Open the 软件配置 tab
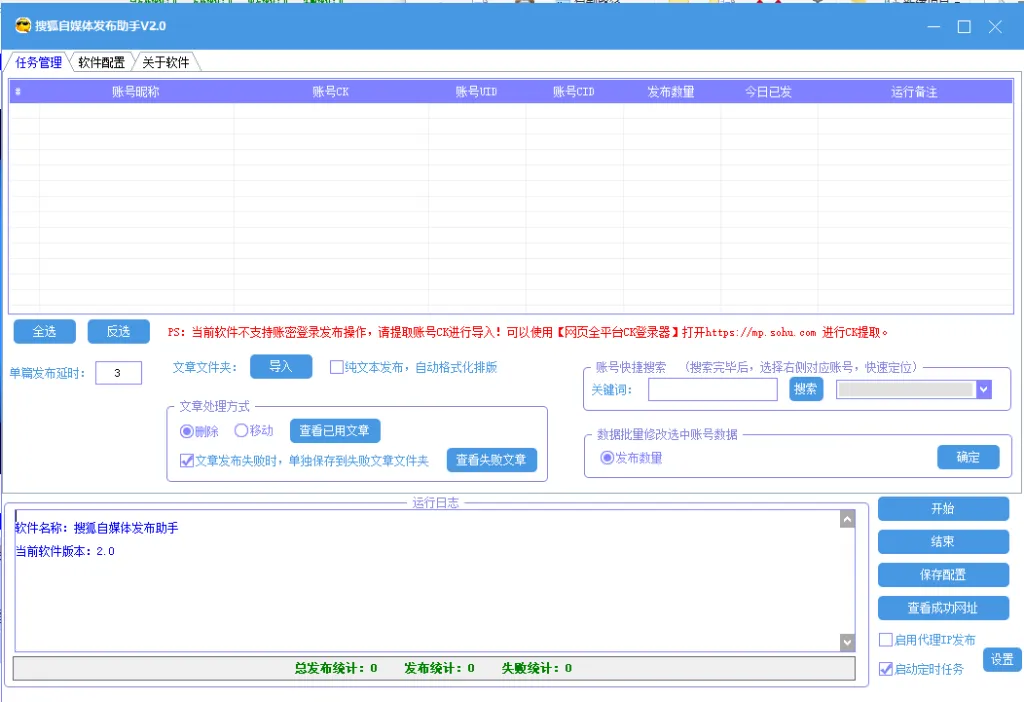This screenshot has height=702, width=1024. point(101,62)
